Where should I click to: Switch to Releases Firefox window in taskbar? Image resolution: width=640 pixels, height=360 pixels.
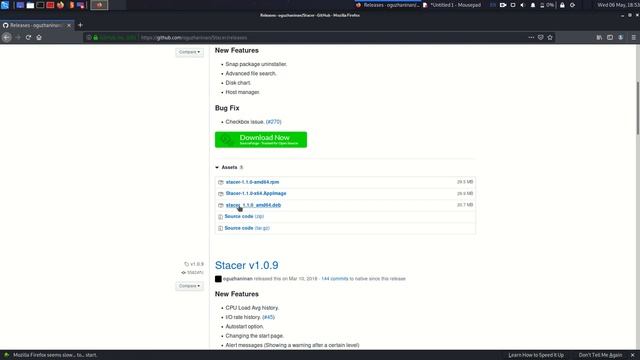388,5
